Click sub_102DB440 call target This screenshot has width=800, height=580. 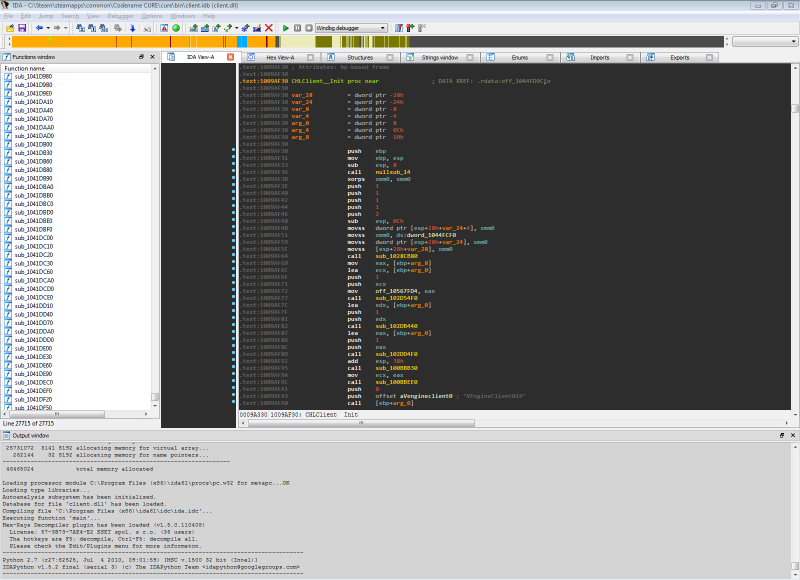(x=396, y=326)
